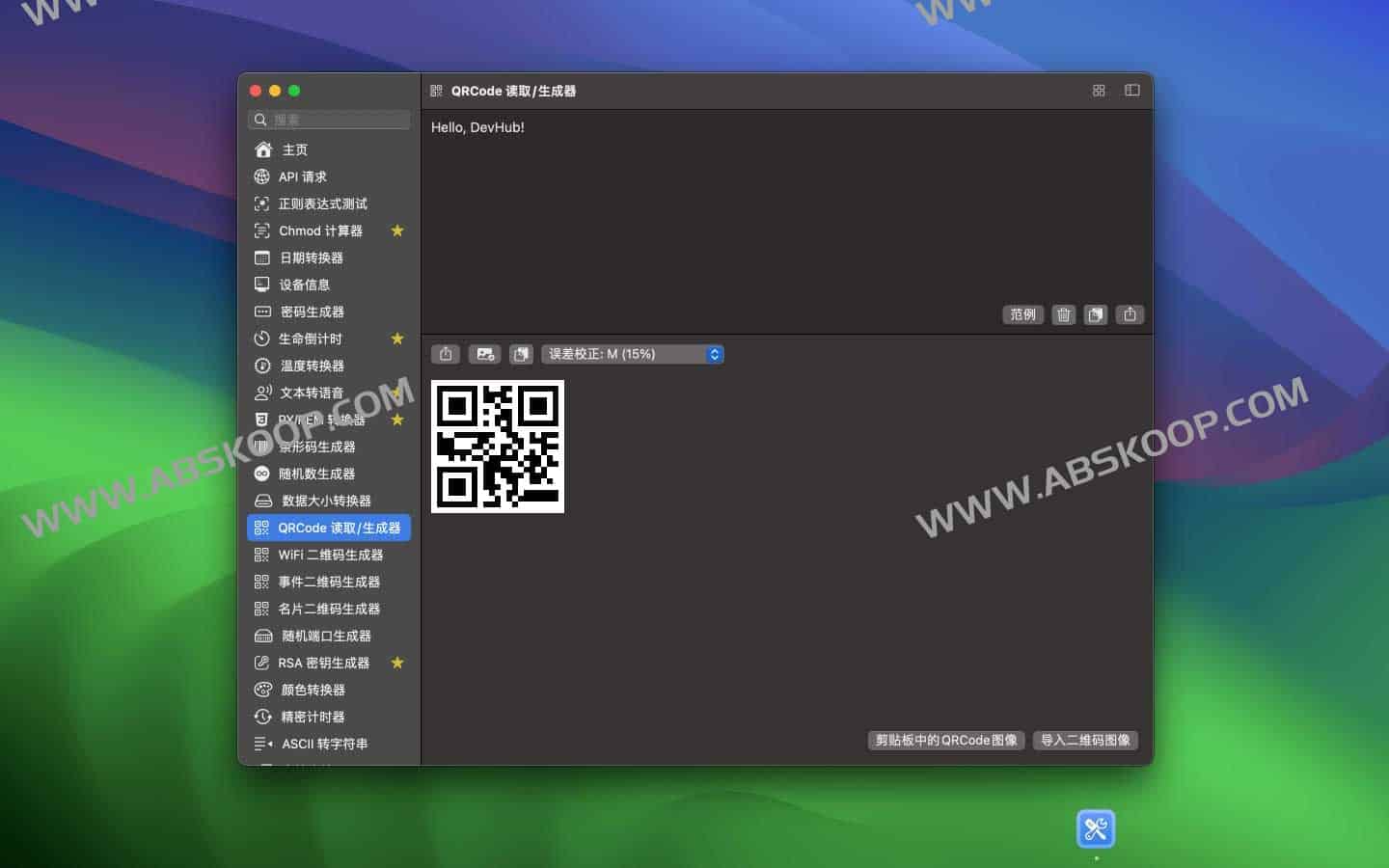Click the 导入二维码图像 import button
This screenshot has width=1389, height=868.
[1085, 741]
